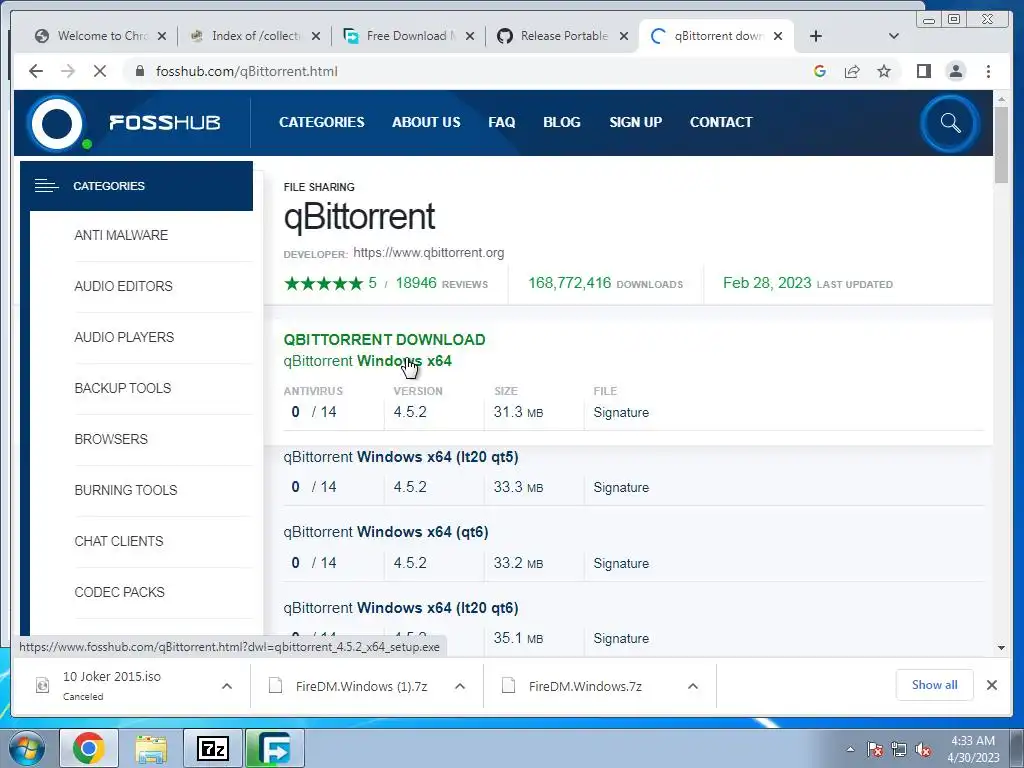Expand options for 10 Joker 2015.iso download

click(227, 686)
